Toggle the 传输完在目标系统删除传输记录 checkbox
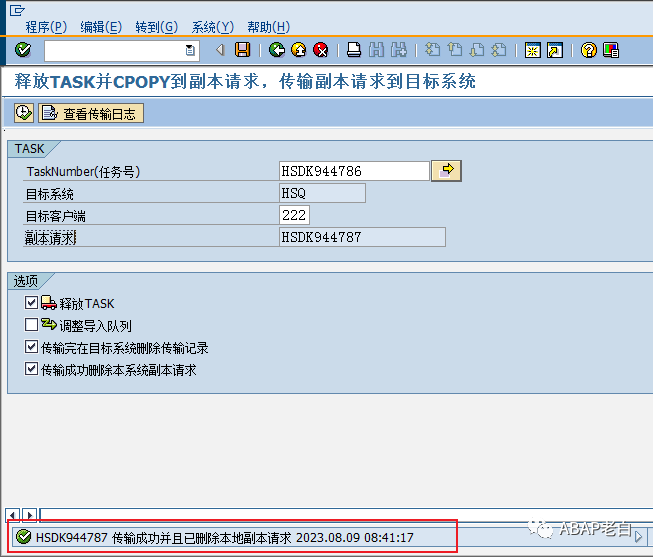The width and height of the screenshot is (653, 557). coord(31,347)
